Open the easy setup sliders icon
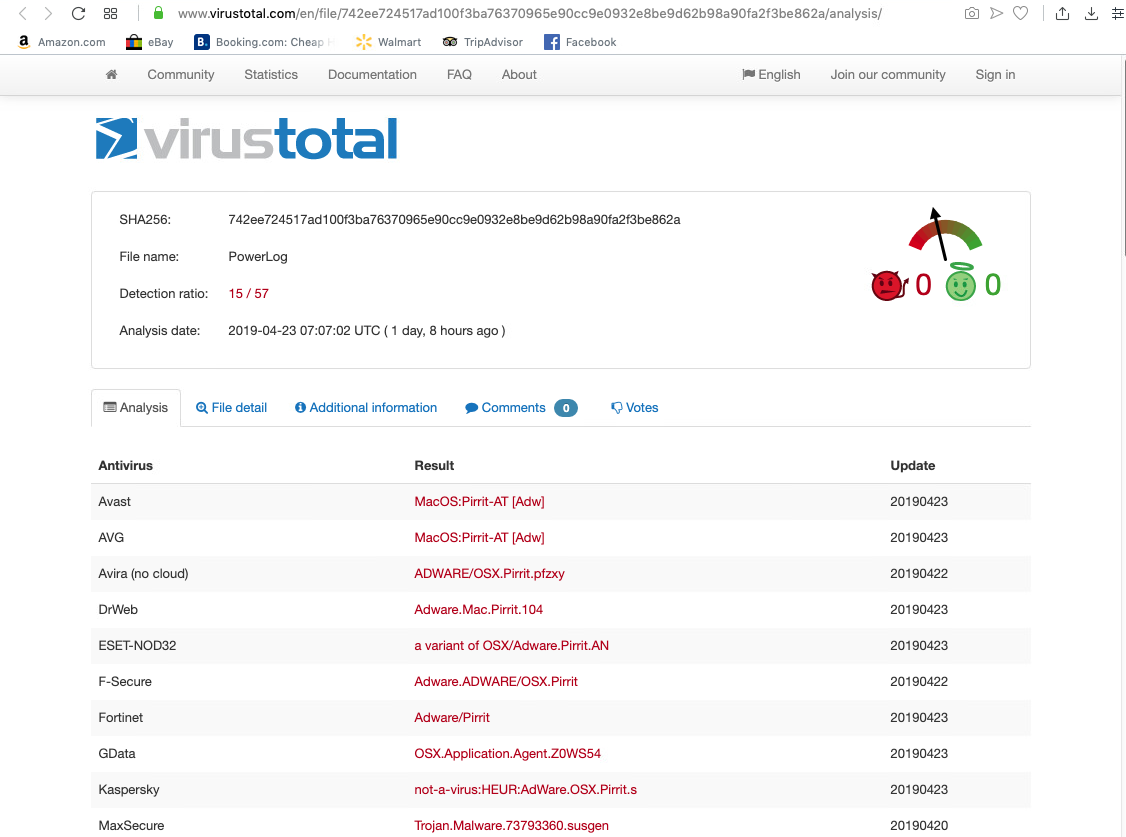Image resolution: width=1126 pixels, height=837 pixels. pyautogui.click(x=1118, y=14)
